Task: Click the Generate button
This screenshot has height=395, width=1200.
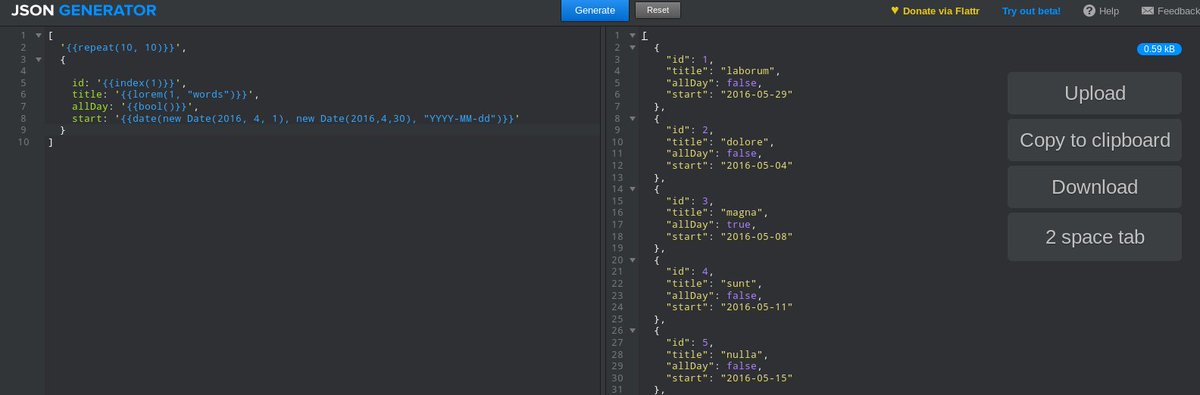Action: 595,10
